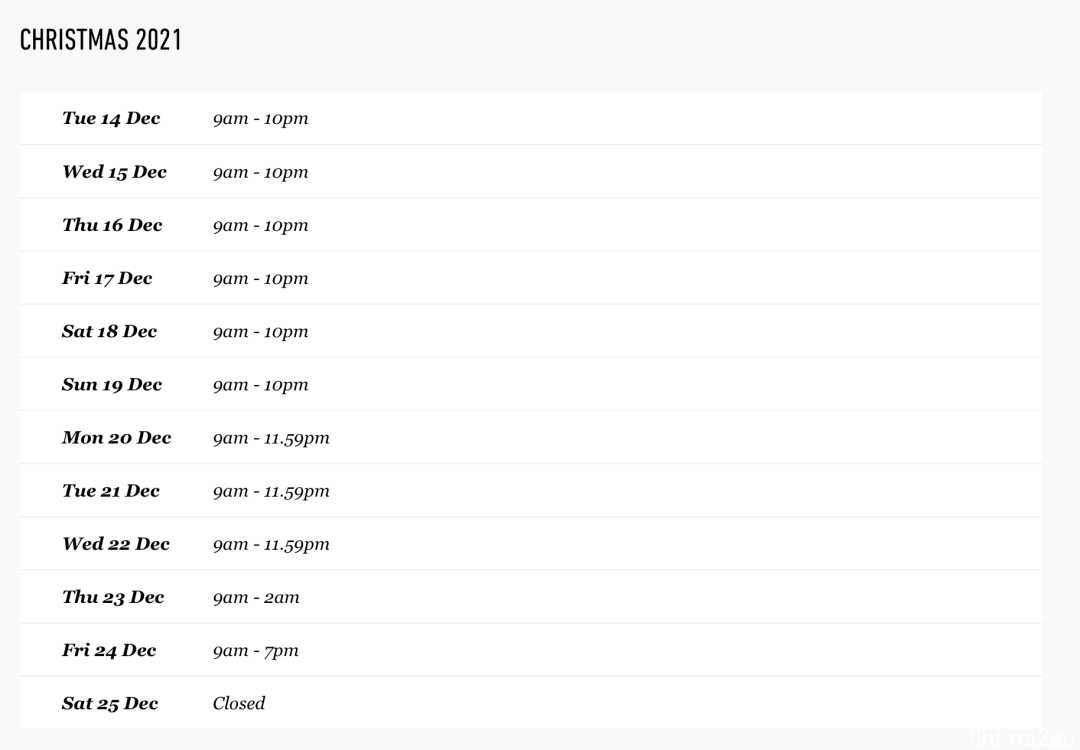This screenshot has width=1080, height=750.
Task: Click the Closed status text
Action: point(238,703)
